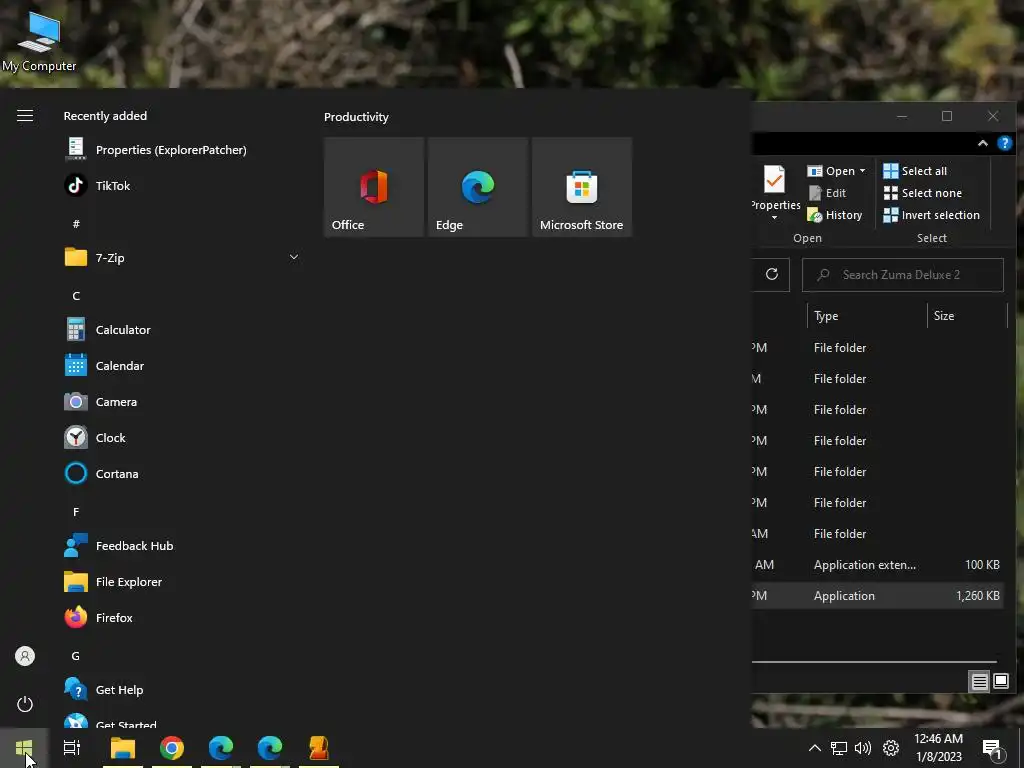Click the explorer horizontal scrollbar
The height and width of the screenshot is (768, 1024).
(x=874, y=662)
